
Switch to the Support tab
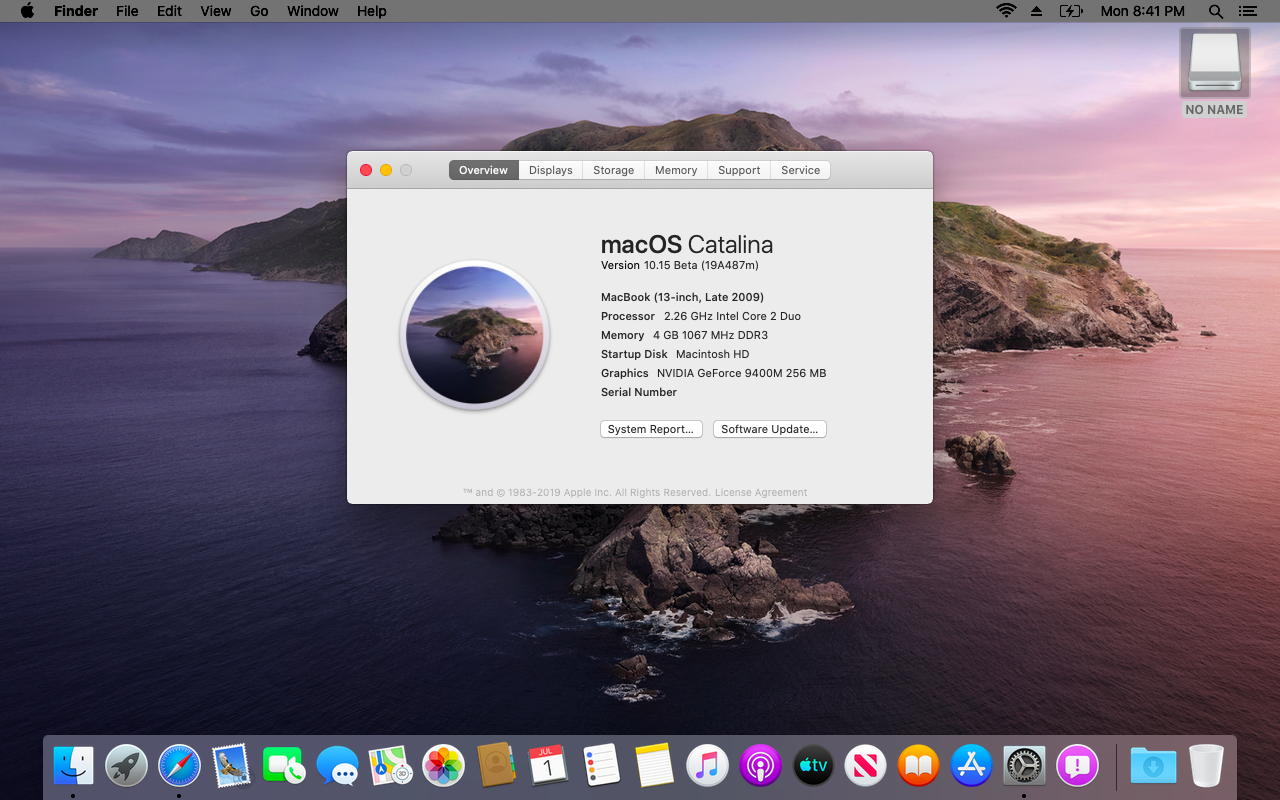(x=739, y=170)
